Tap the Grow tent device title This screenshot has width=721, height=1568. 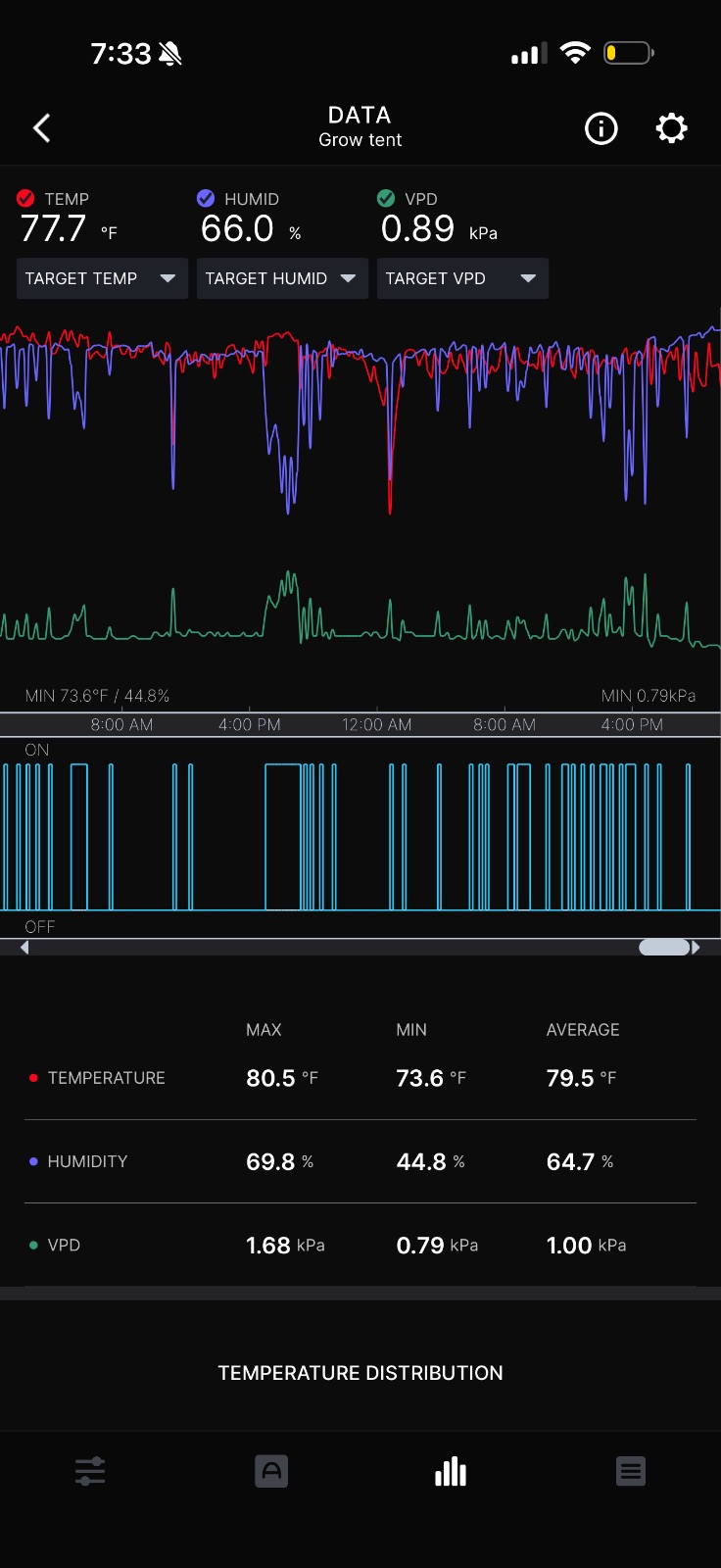pyautogui.click(x=360, y=140)
